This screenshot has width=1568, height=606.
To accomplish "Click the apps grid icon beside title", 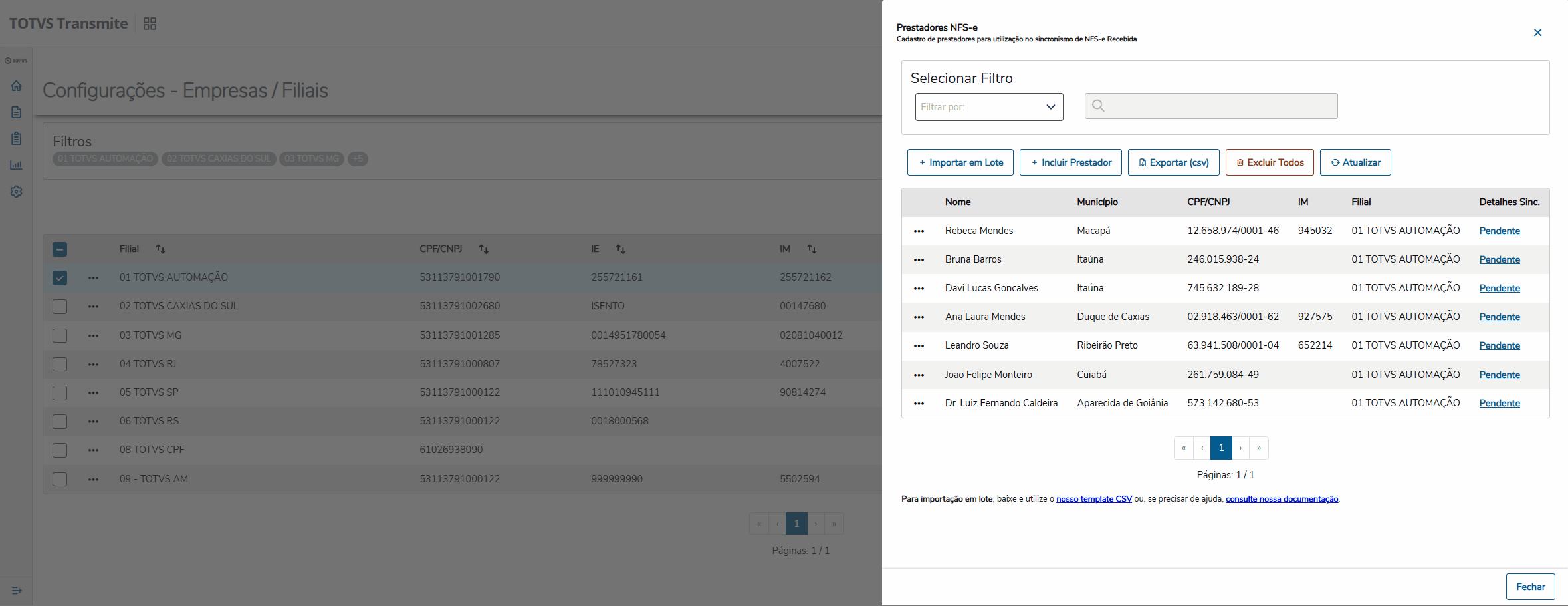I will [x=150, y=24].
